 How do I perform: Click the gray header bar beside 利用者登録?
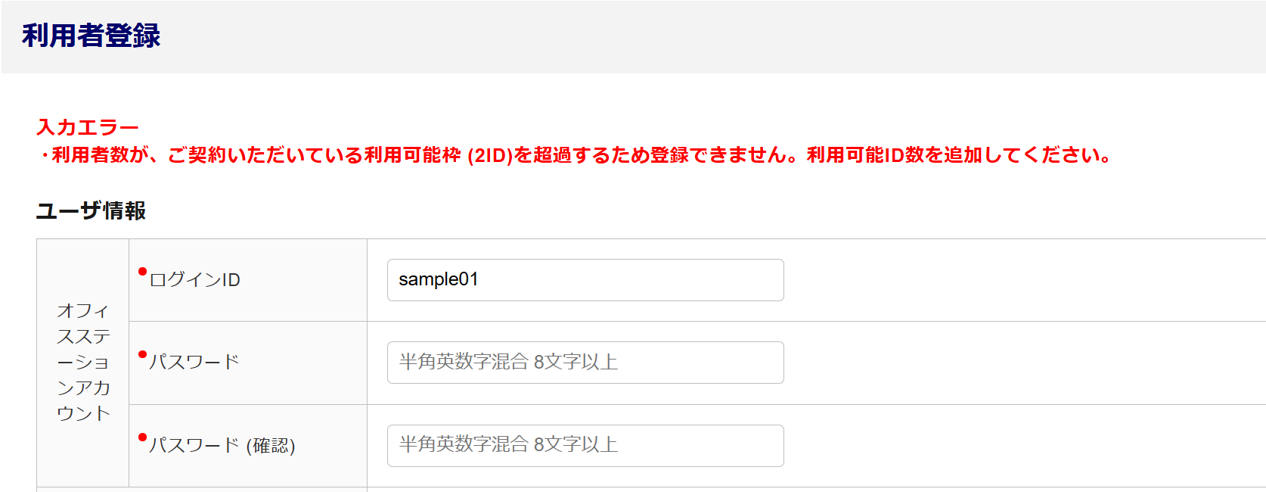[x=700, y=36]
